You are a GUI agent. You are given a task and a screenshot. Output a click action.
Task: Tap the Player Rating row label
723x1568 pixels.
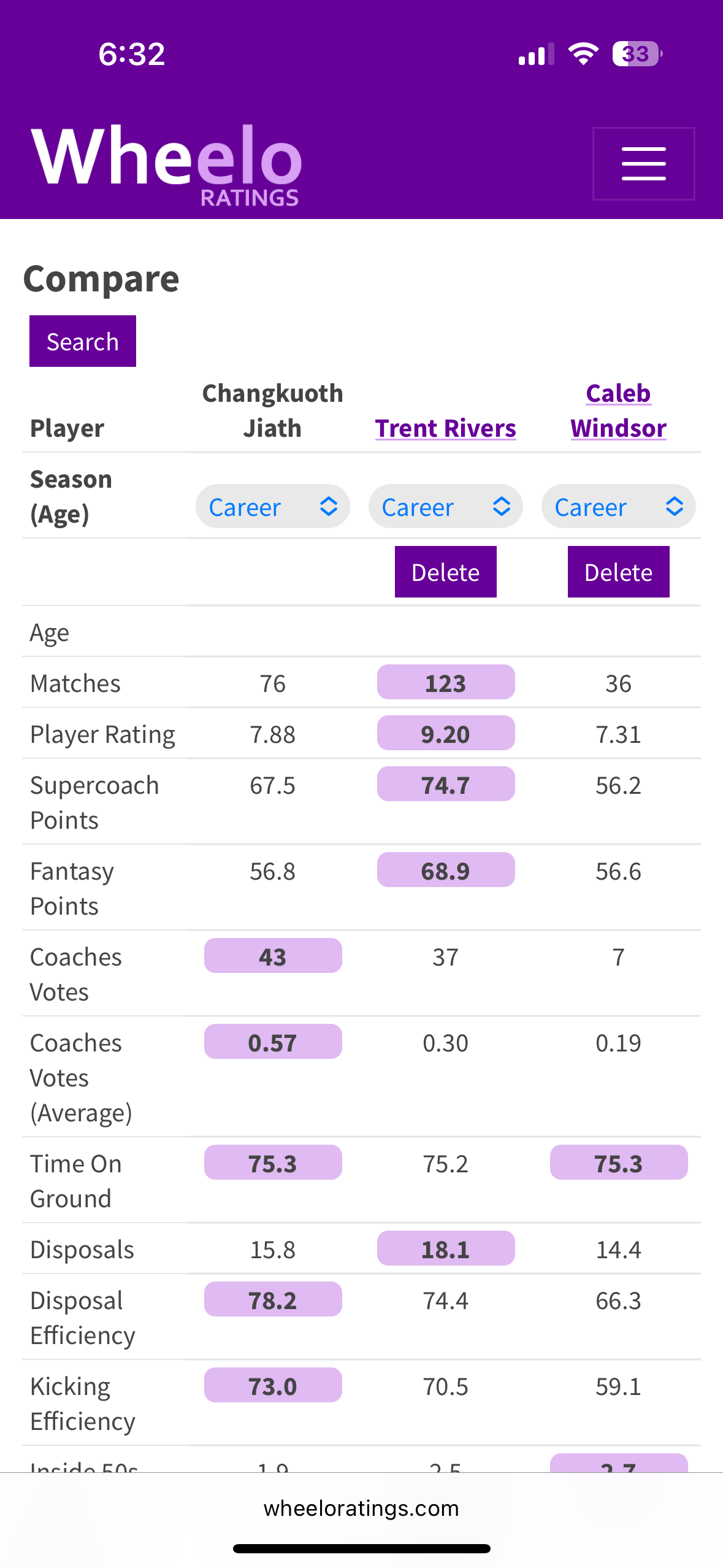[102, 734]
